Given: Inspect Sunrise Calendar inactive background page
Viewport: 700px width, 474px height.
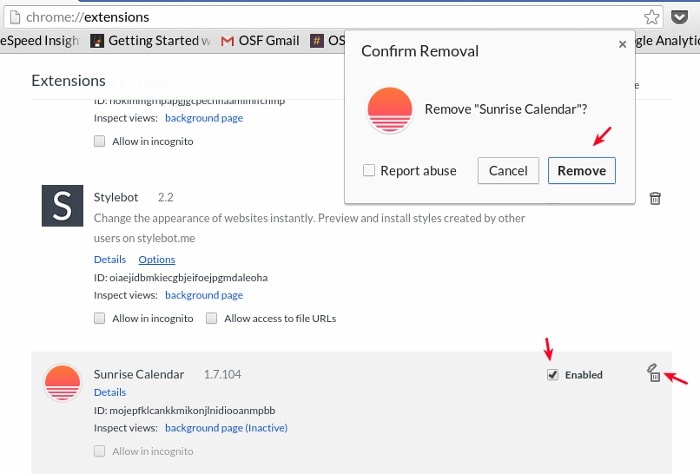Looking at the screenshot, I should pos(226,428).
